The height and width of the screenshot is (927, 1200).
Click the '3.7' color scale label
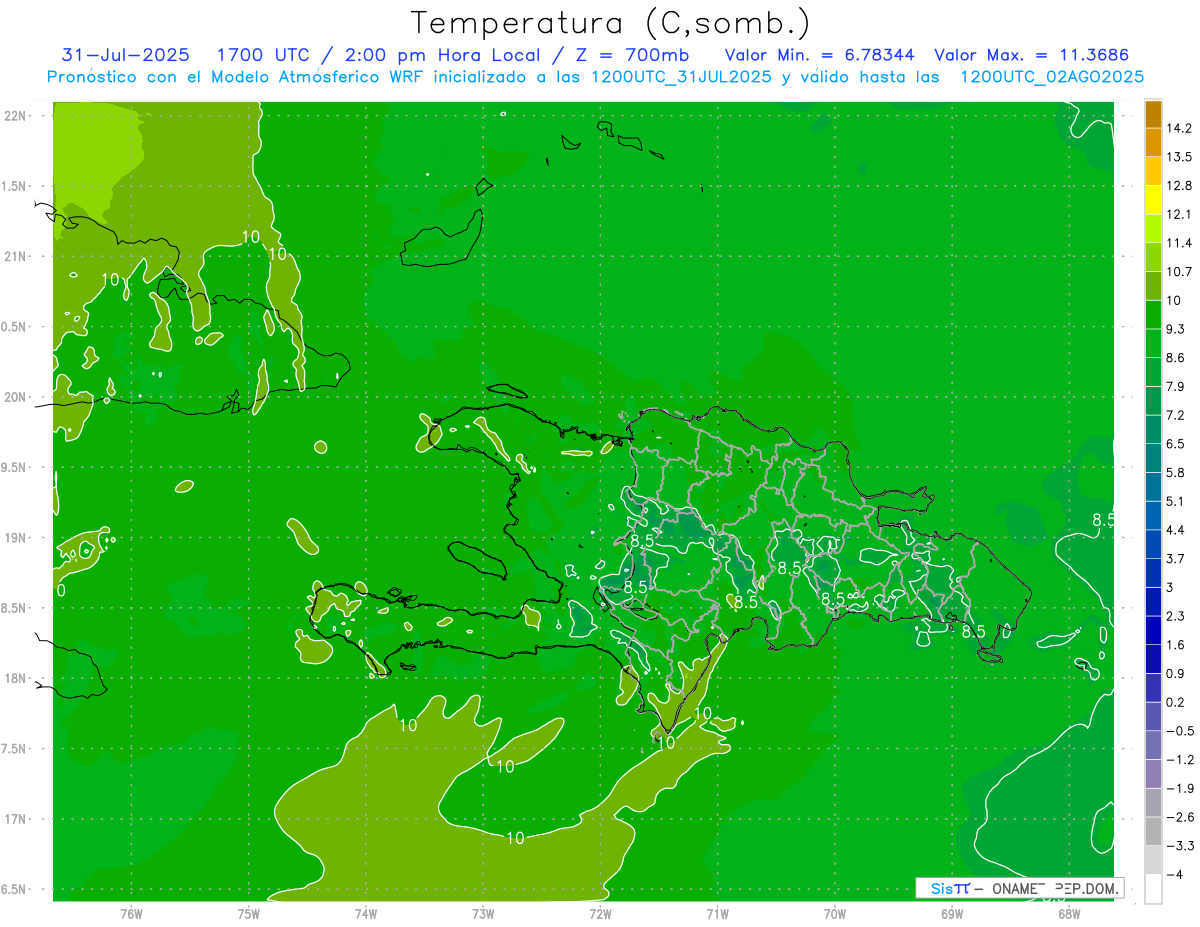[x=1175, y=559]
